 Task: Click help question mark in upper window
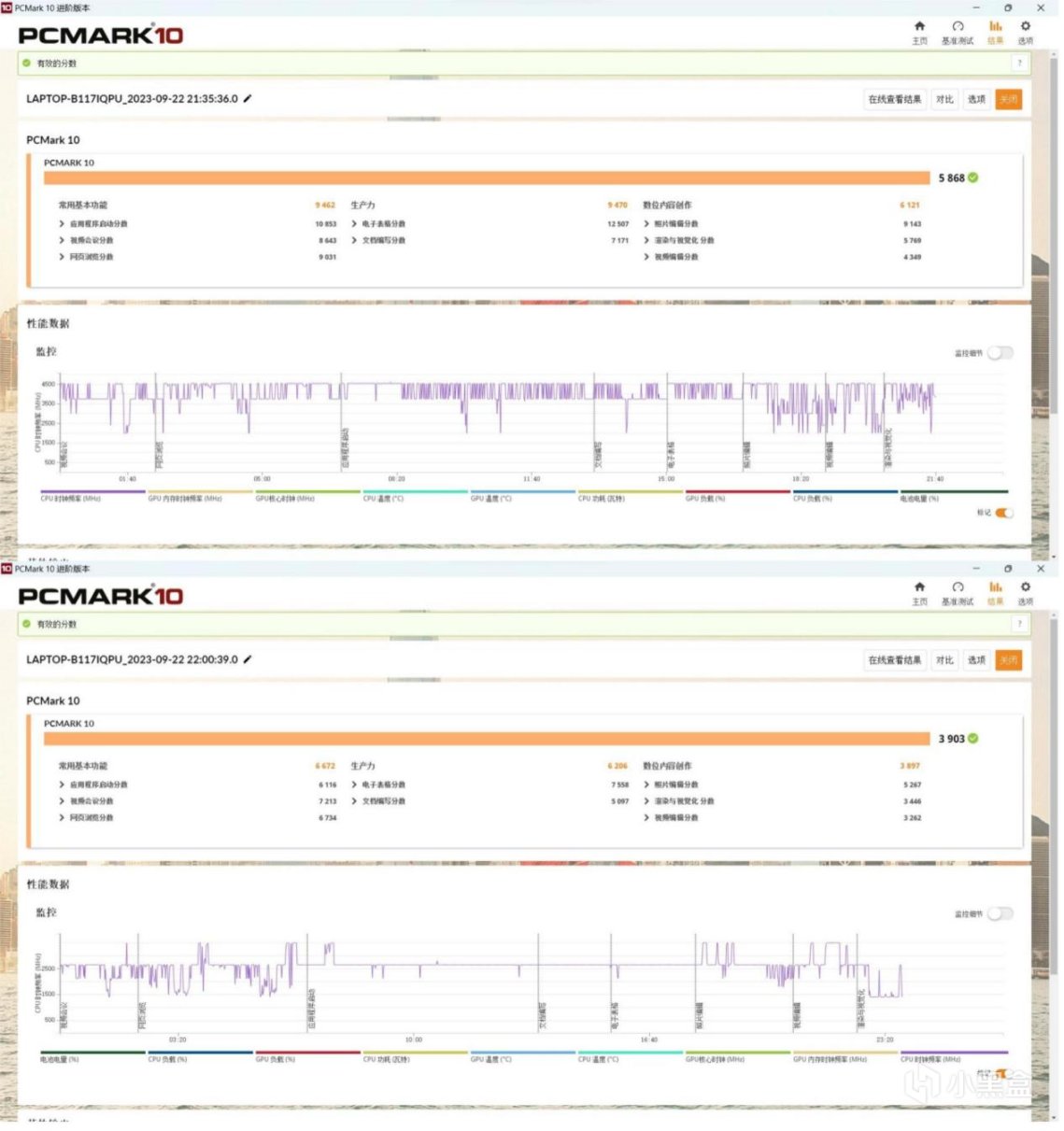pyautogui.click(x=1020, y=63)
